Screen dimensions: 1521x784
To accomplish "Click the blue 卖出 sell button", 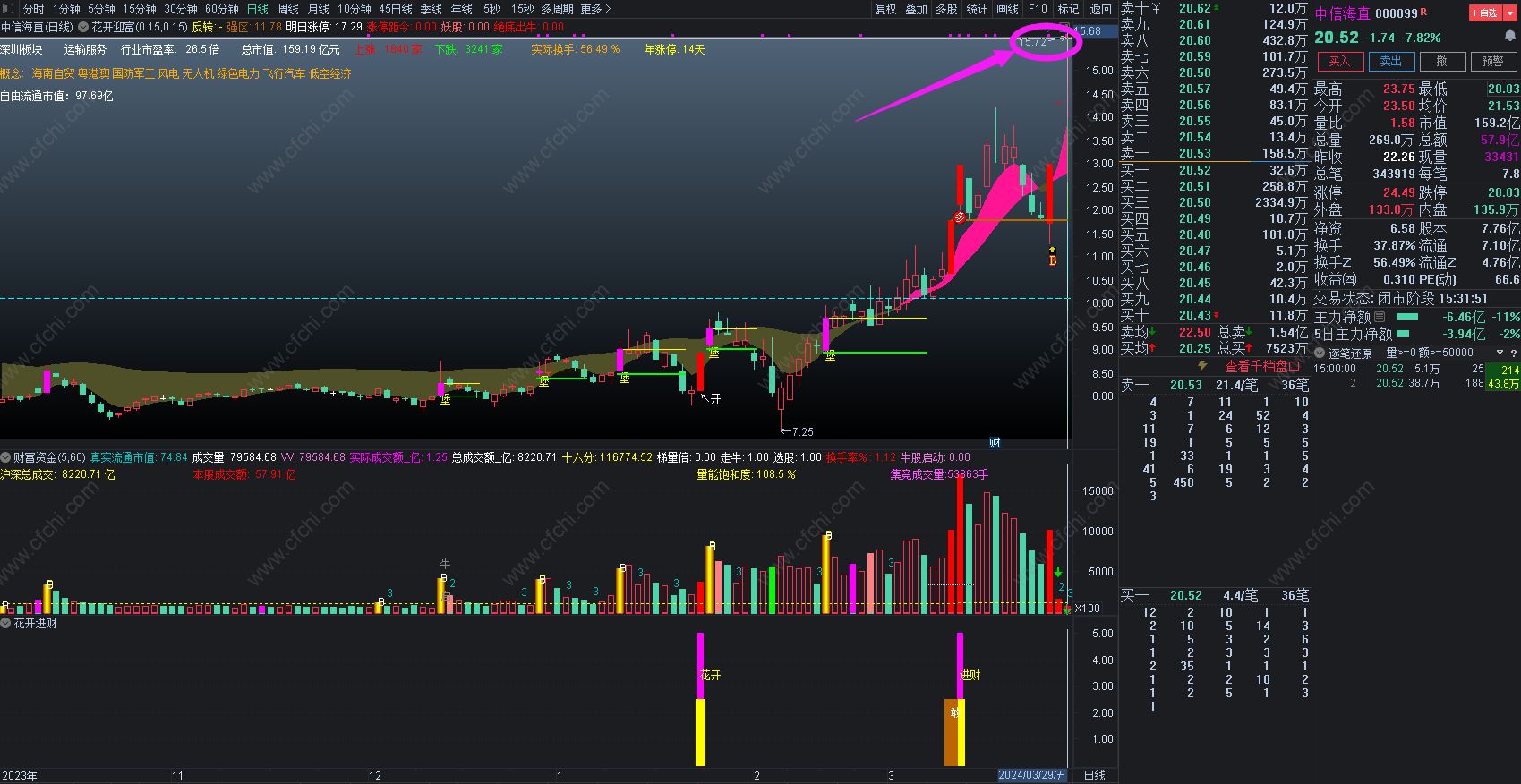I will click(x=1391, y=61).
